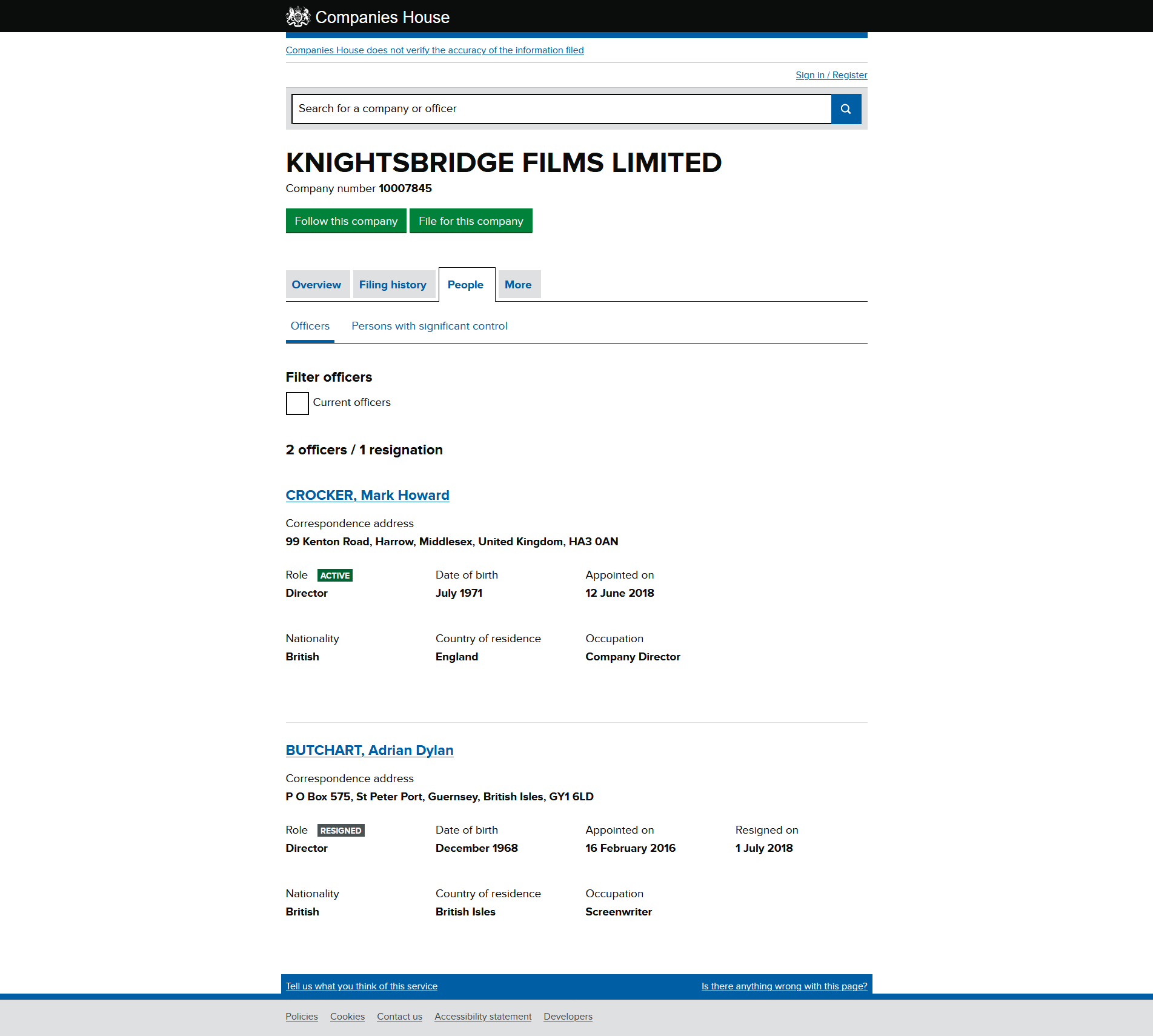Click the Company Director occupation text
This screenshot has height=1036, width=1153.
point(633,657)
